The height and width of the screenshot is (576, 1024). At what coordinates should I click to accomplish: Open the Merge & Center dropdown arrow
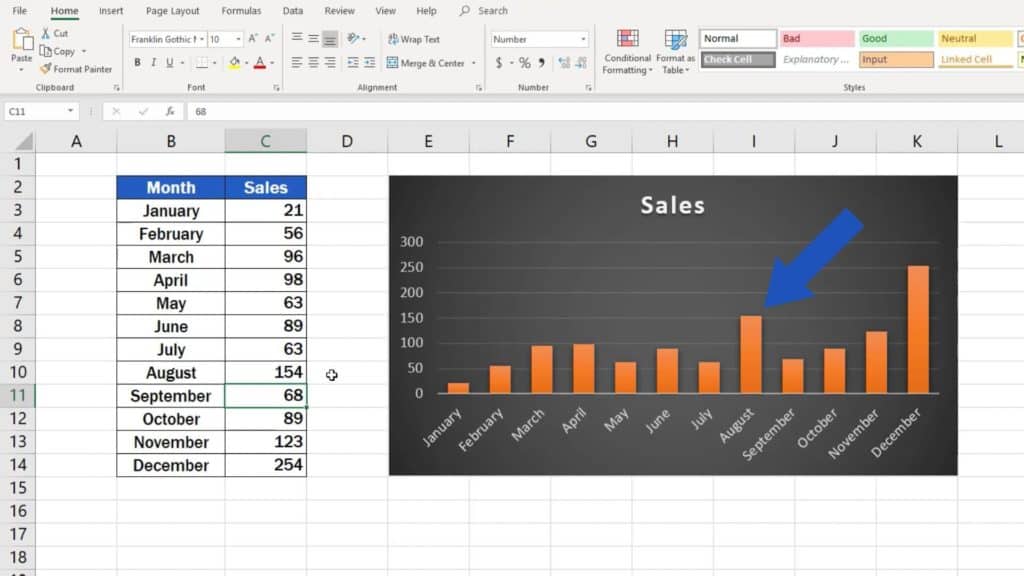[475, 62]
